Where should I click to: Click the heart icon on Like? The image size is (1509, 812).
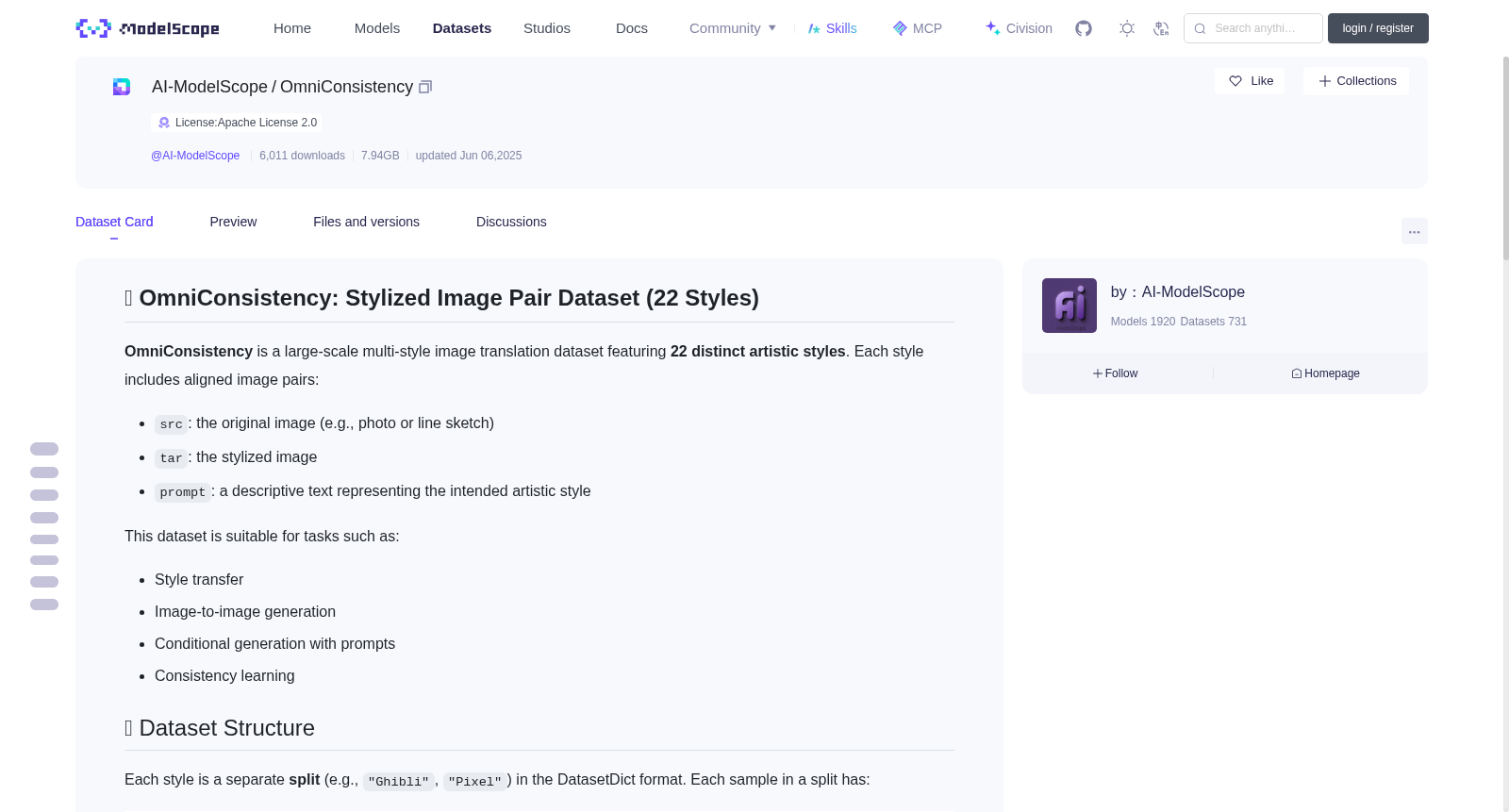[1235, 81]
